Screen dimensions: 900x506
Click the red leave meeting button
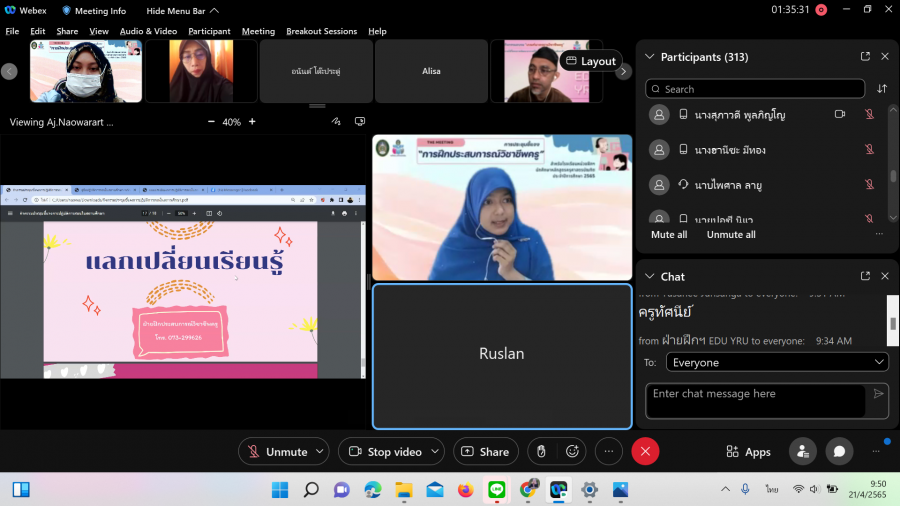click(x=645, y=452)
